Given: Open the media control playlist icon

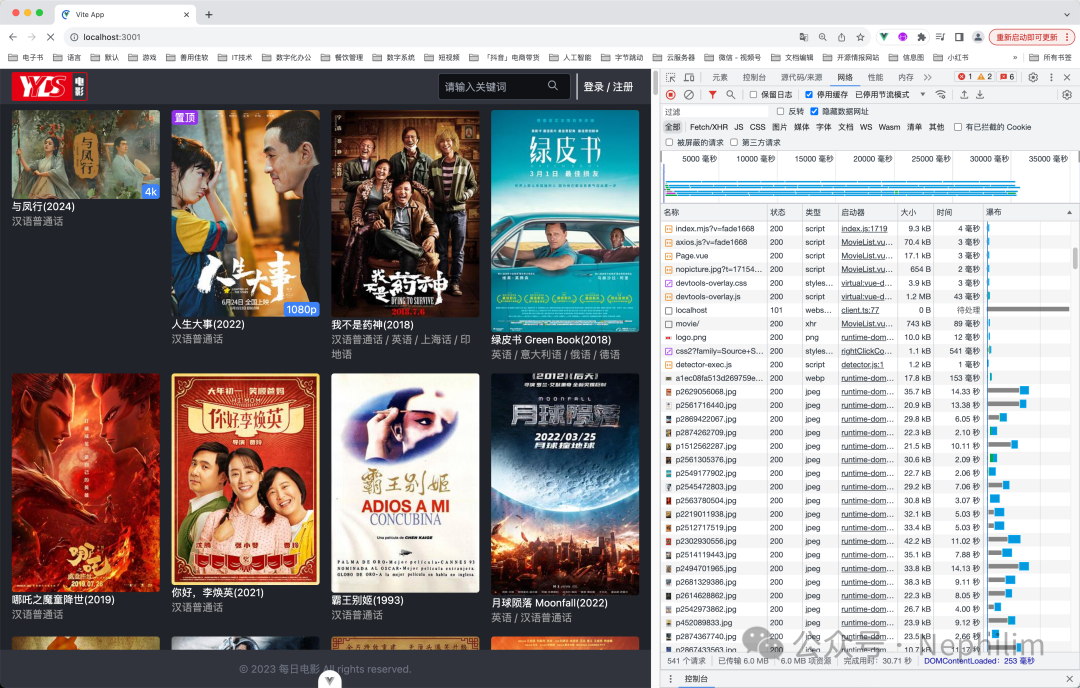Looking at the screenshot, I should 940,37.
